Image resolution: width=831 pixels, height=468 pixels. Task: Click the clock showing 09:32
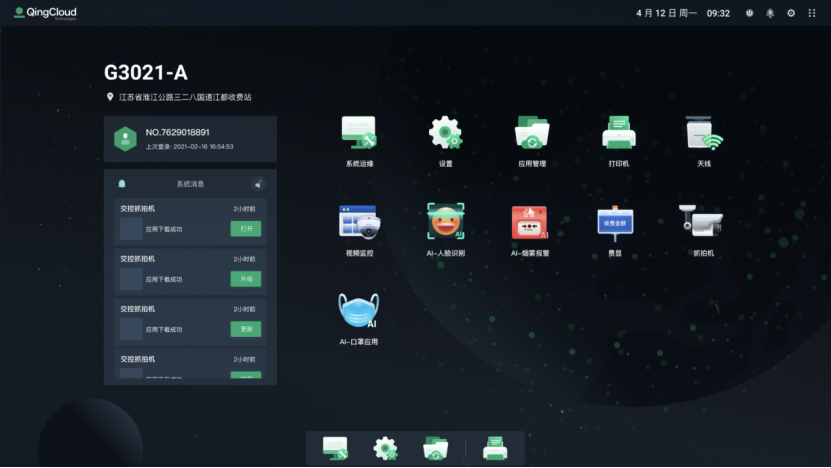718,13
